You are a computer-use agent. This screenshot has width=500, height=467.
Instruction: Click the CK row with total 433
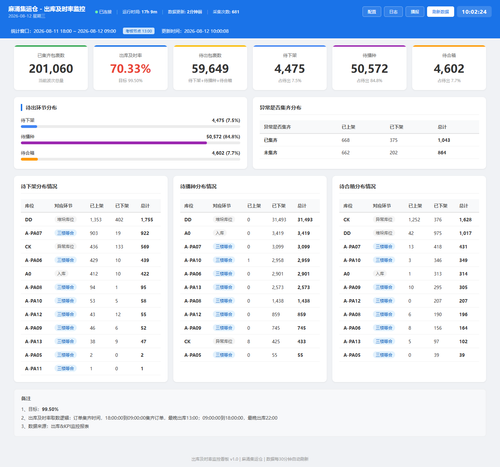pyautogui.click(x=250, y=341)
